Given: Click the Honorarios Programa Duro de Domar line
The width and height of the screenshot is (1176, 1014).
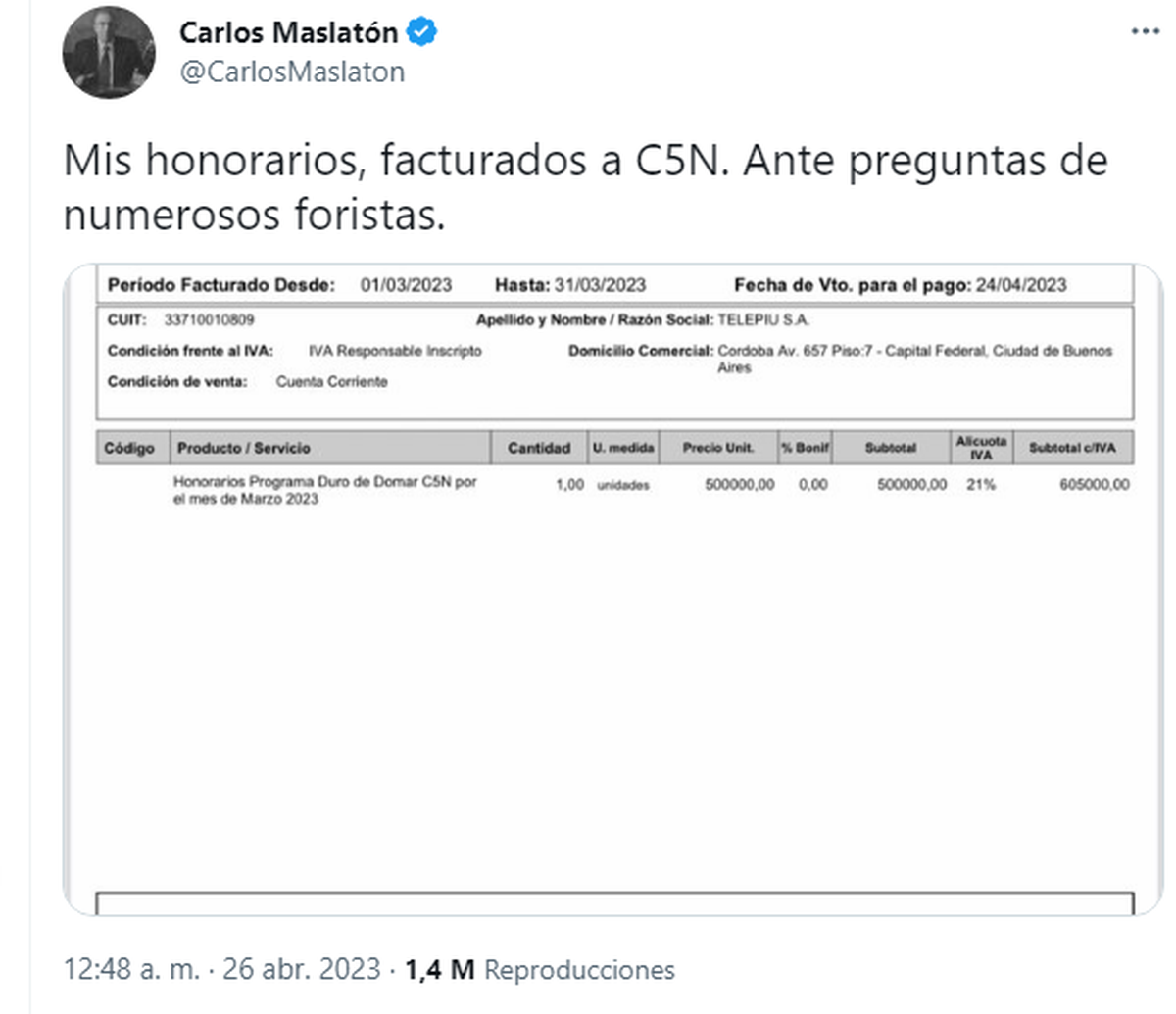Looking at the screenshot, I should [x=324, y=490].
